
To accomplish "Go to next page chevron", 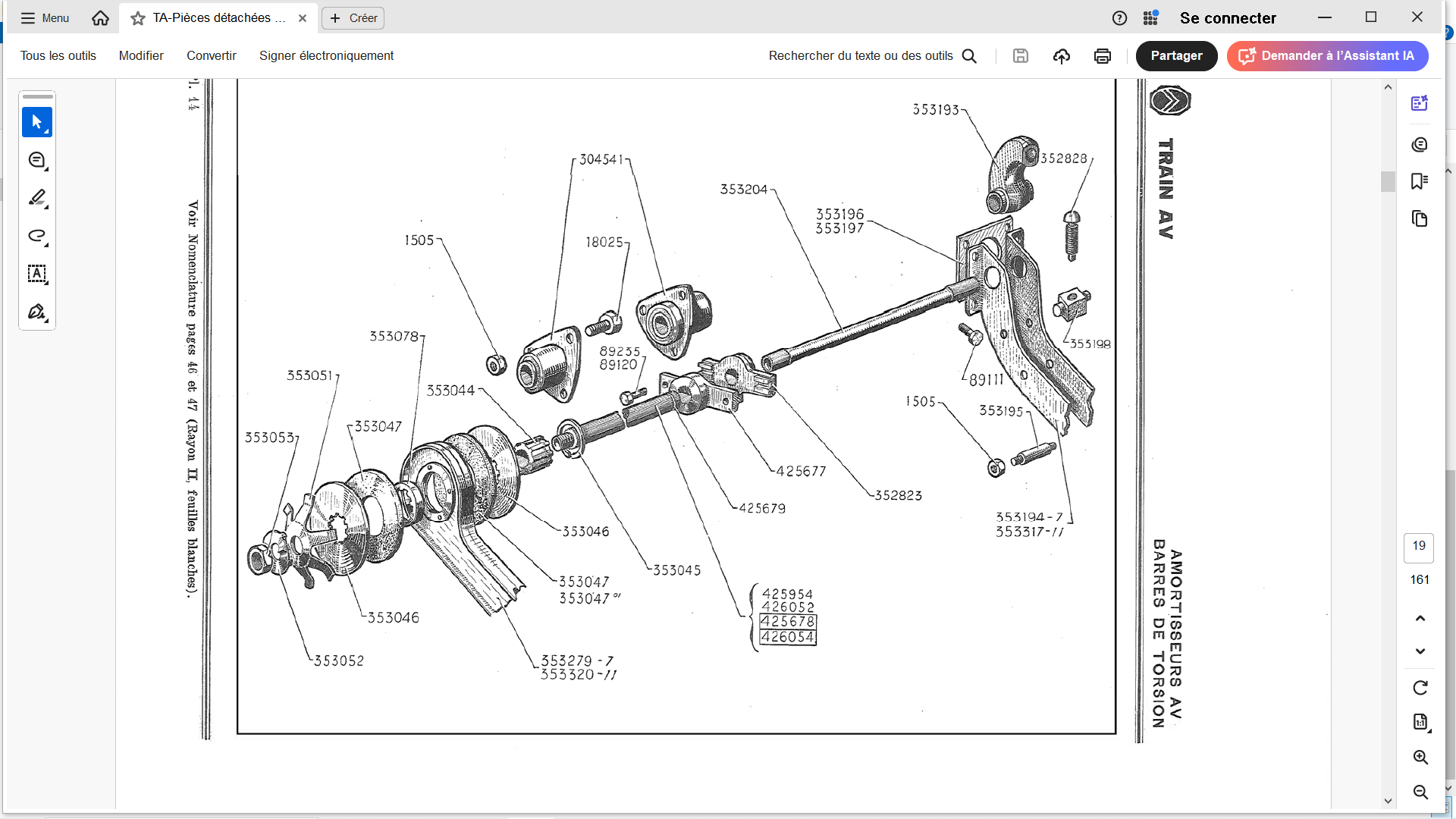I will [1420, 651].
